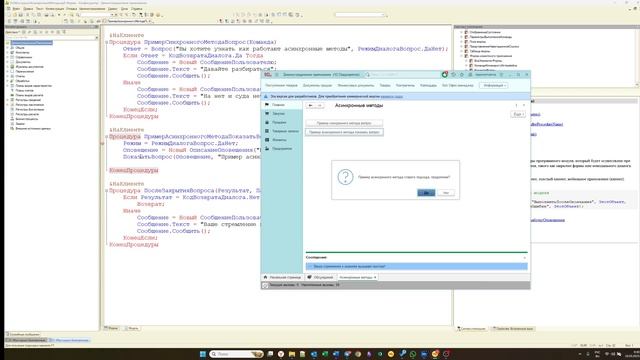Click the Администратор user name in title bar

[485, 75]
